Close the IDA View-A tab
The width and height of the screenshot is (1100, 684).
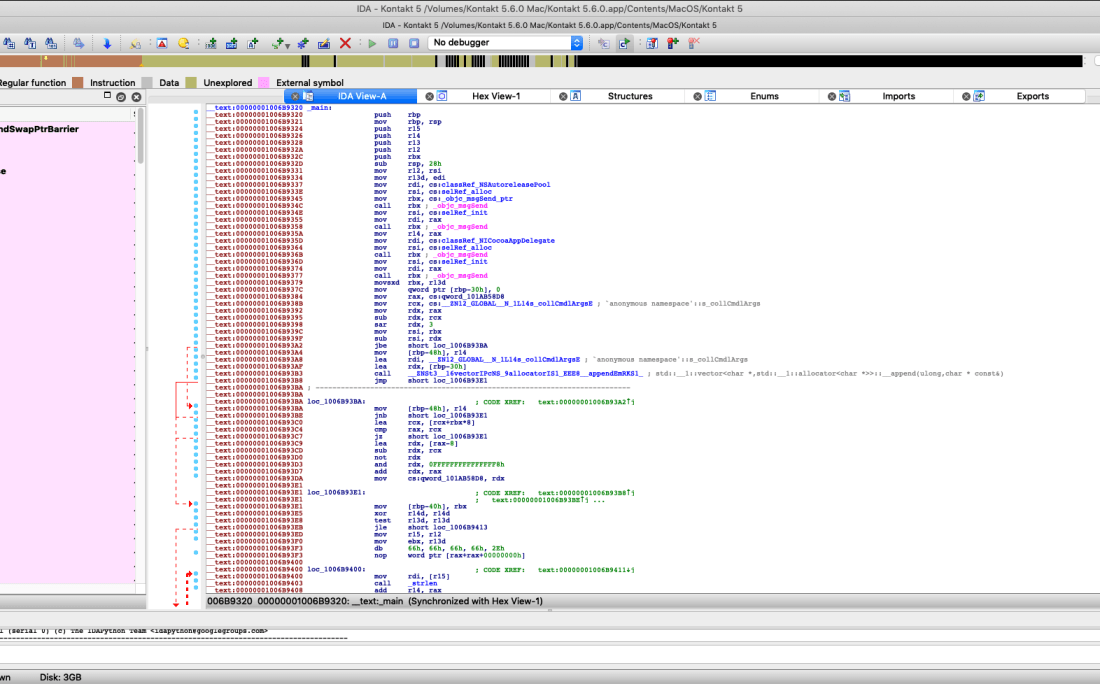tap(294, 96)
